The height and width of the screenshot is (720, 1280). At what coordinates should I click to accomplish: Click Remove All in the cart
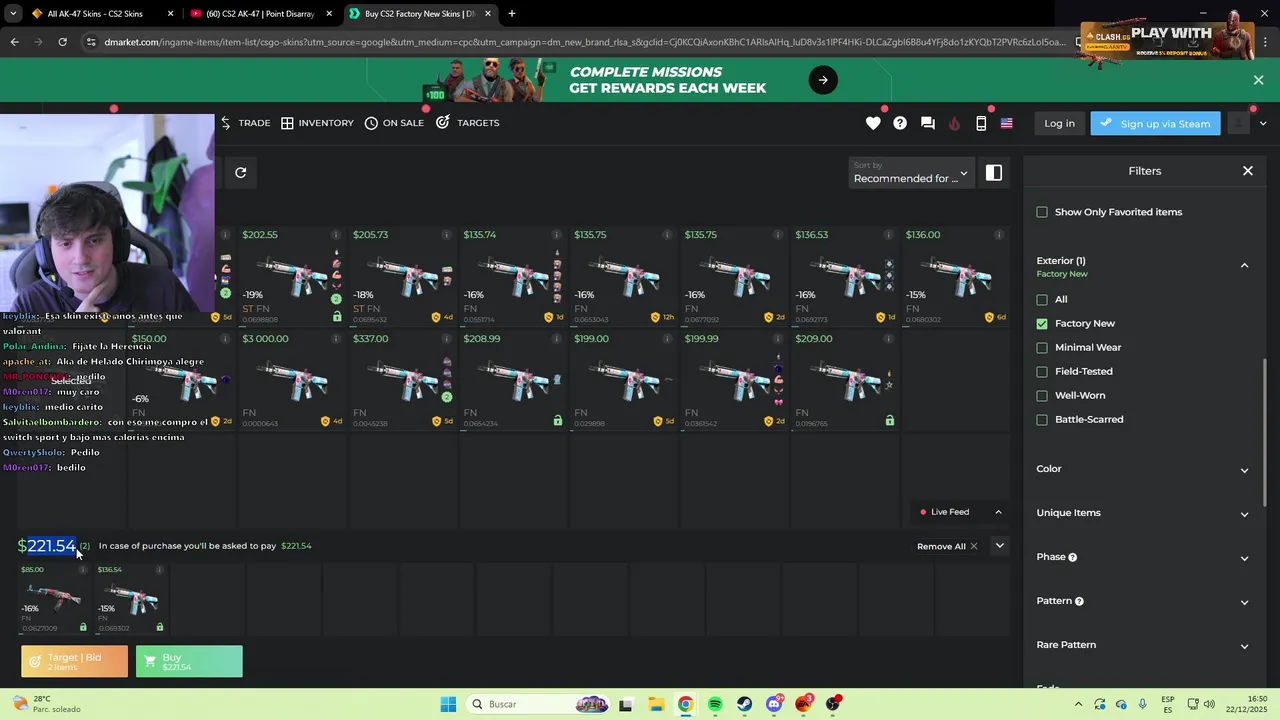(x=947, y=546)
